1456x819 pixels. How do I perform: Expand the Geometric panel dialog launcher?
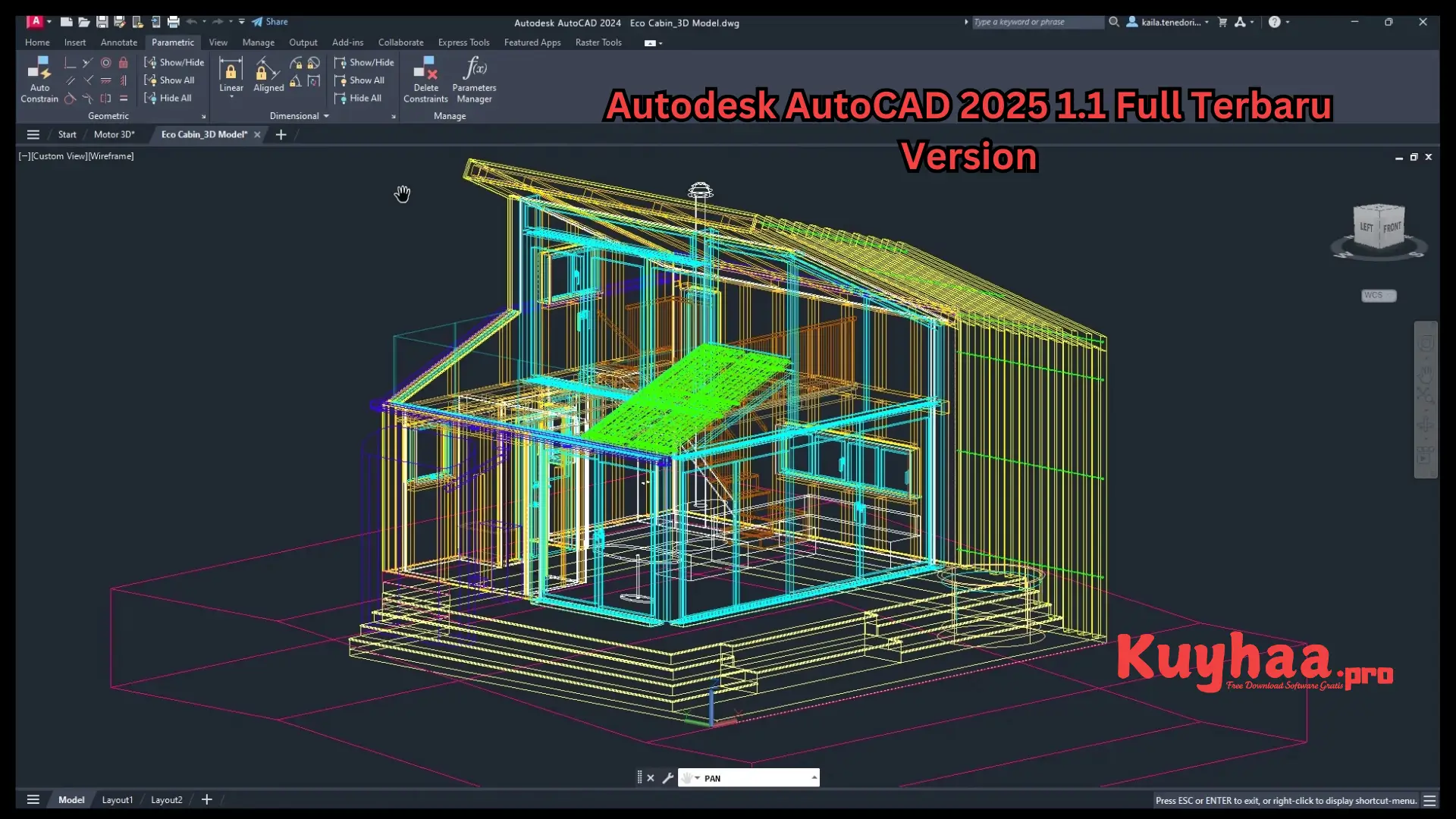[203, 116]
